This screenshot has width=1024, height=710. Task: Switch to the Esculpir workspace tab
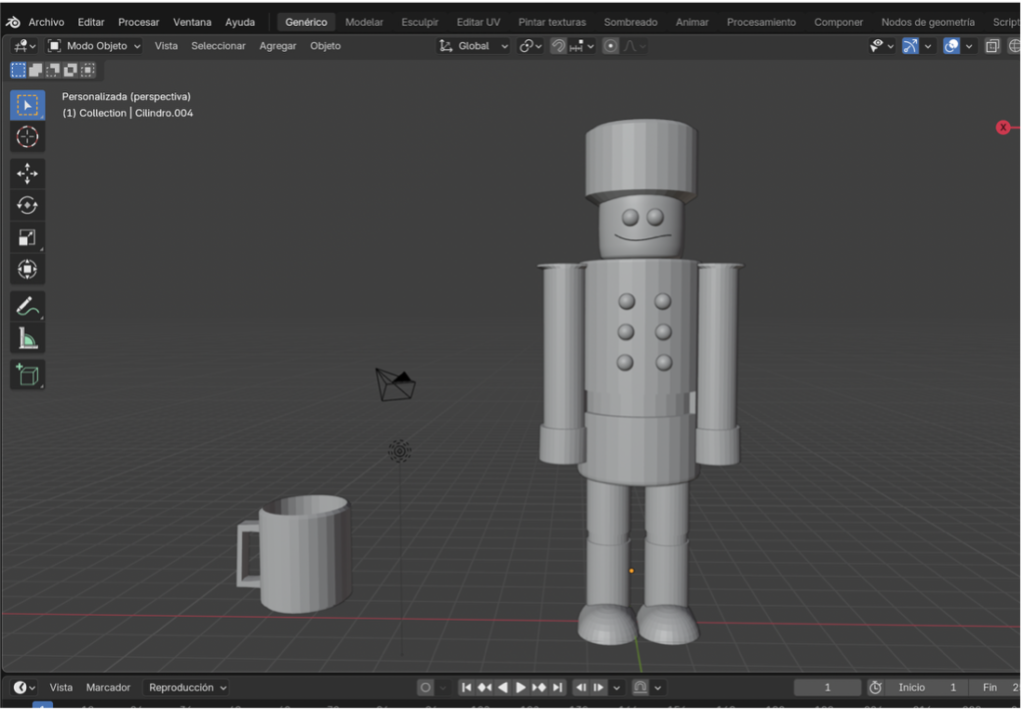pos(419,21)
